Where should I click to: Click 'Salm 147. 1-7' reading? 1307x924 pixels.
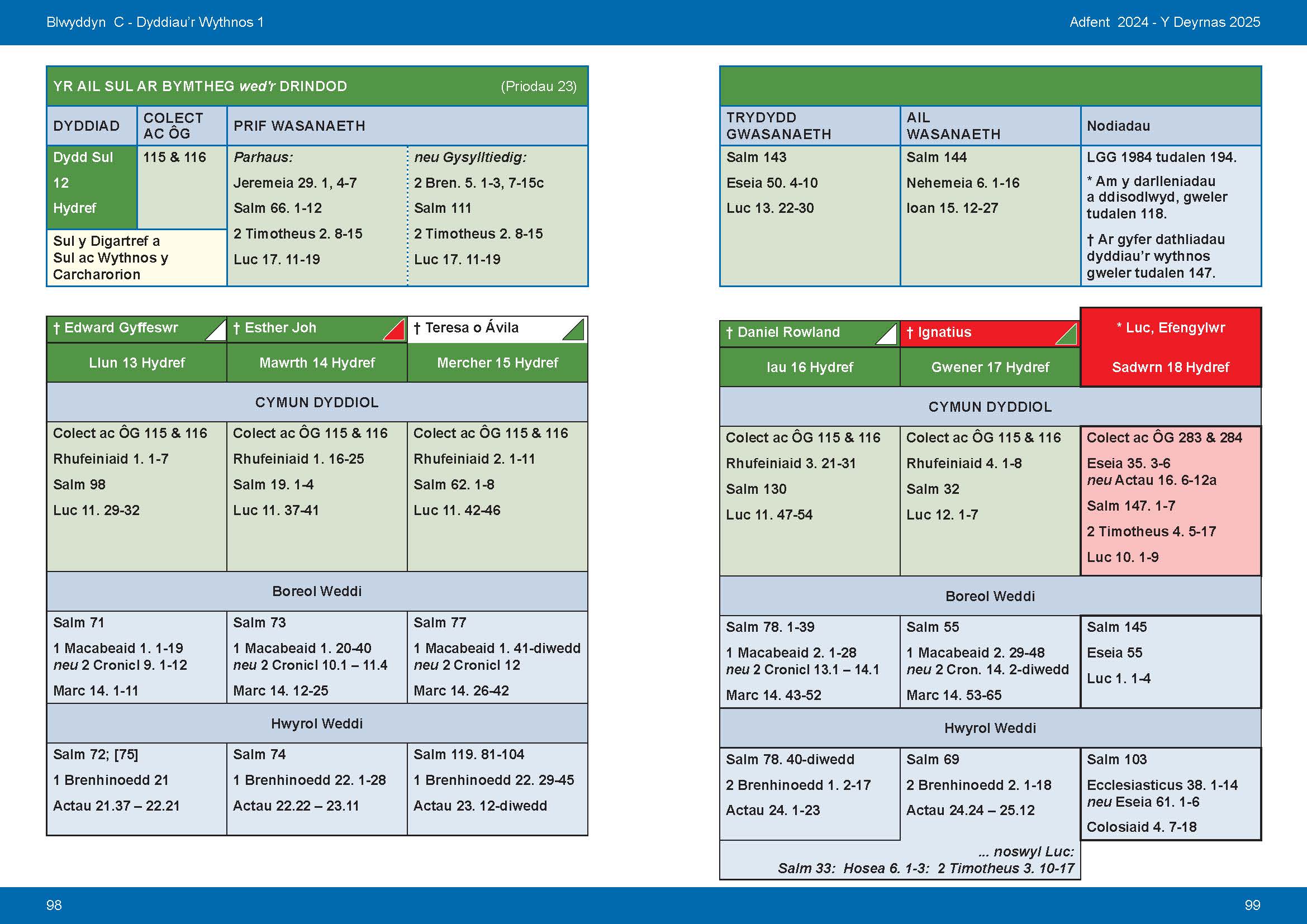(x=1130, y=506)
